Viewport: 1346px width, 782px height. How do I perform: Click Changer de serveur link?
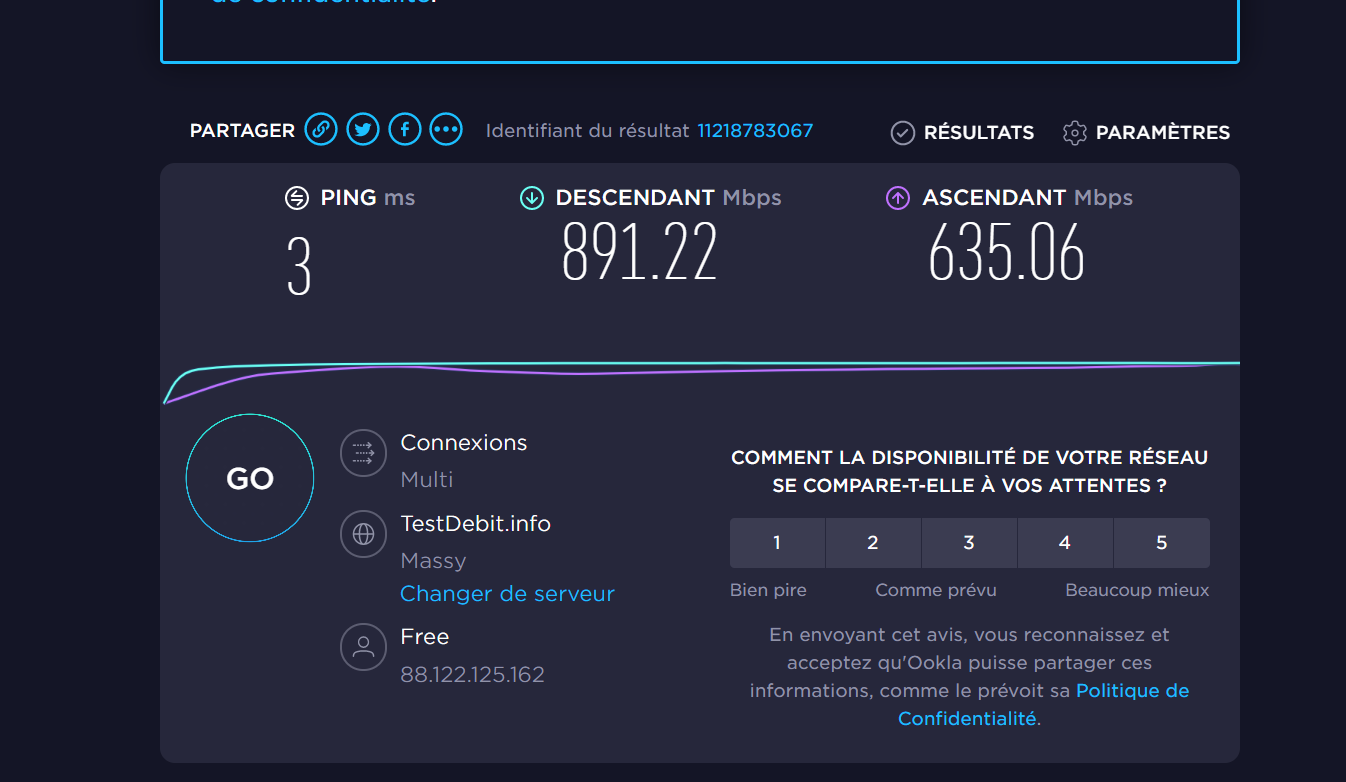pos(507,594)
